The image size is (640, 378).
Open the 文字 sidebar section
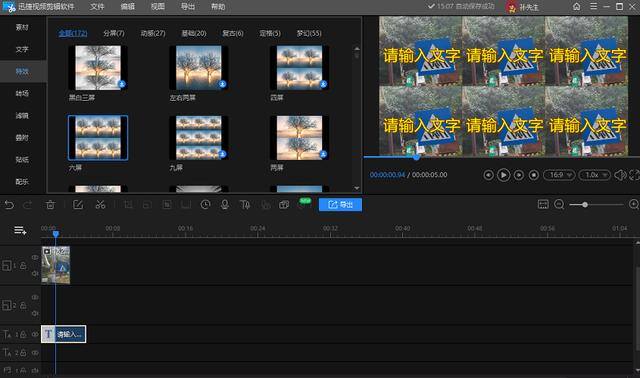pyautogui.click(x=22, y=49)
